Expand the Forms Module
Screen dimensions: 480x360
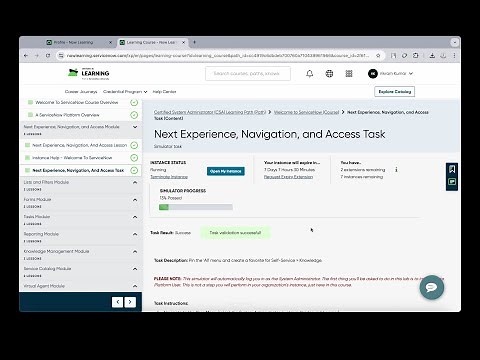click(135, 200)
